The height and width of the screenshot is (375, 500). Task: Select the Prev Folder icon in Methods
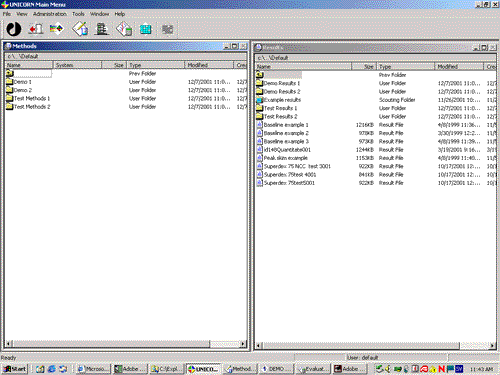click(9, 73)
